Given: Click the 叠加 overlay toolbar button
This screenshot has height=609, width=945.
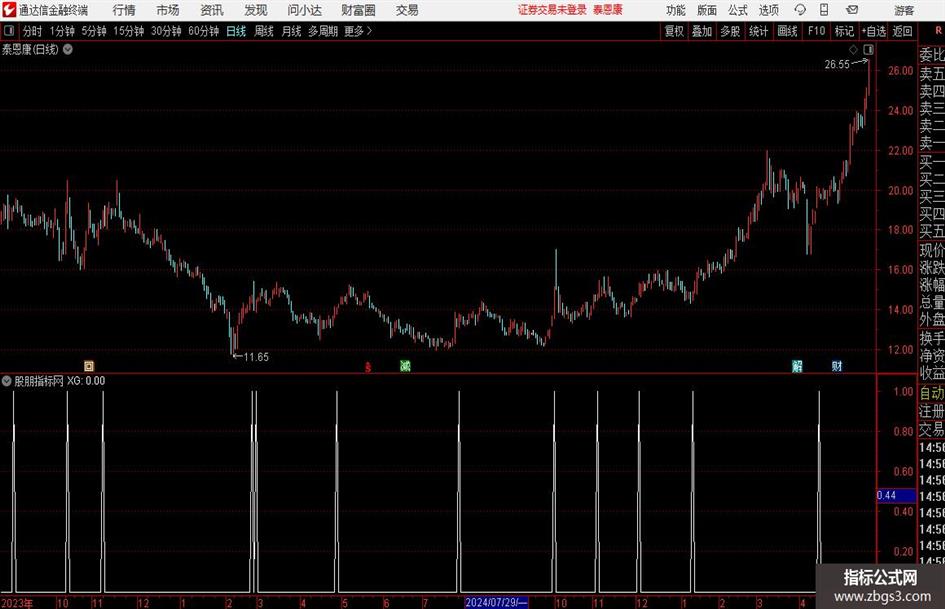Looking at the screenshot, I should pos(702,31).
